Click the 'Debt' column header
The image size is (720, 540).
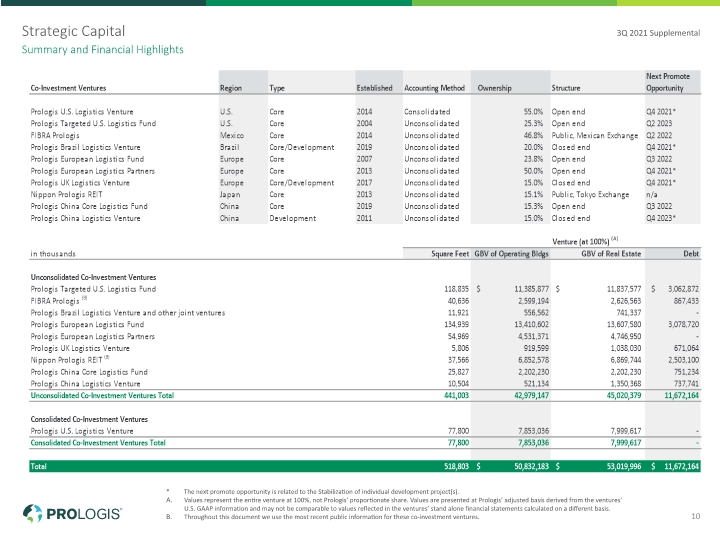(x=691, y=254)
